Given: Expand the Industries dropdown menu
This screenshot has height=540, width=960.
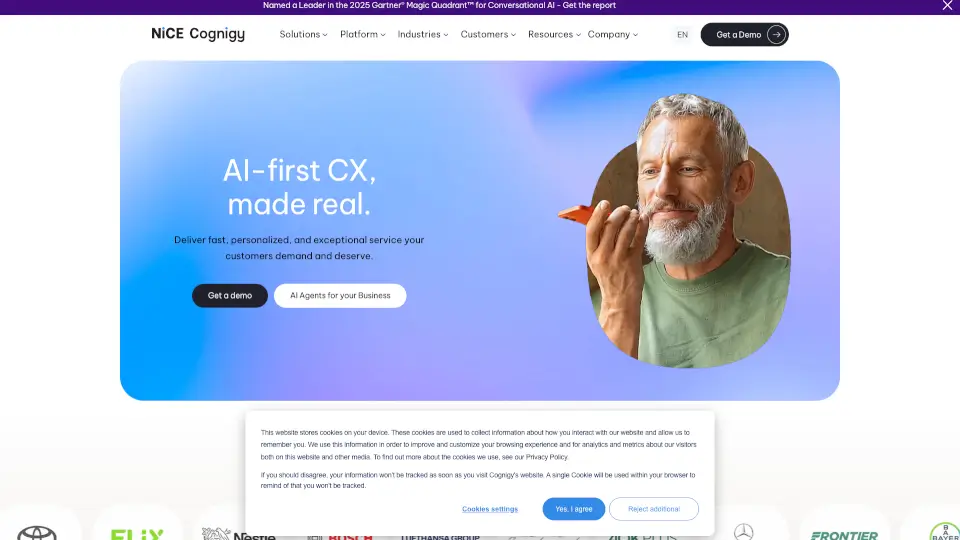Looking at the screenshot, I should (422, 35).
